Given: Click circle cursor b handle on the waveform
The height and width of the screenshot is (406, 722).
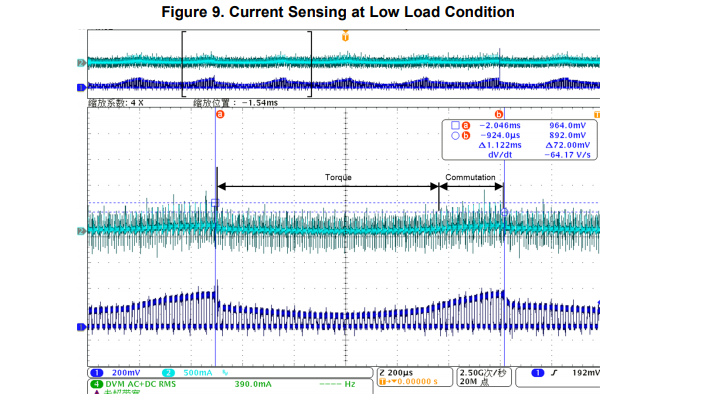Looking at the screenshot, I should coord(504,212).
